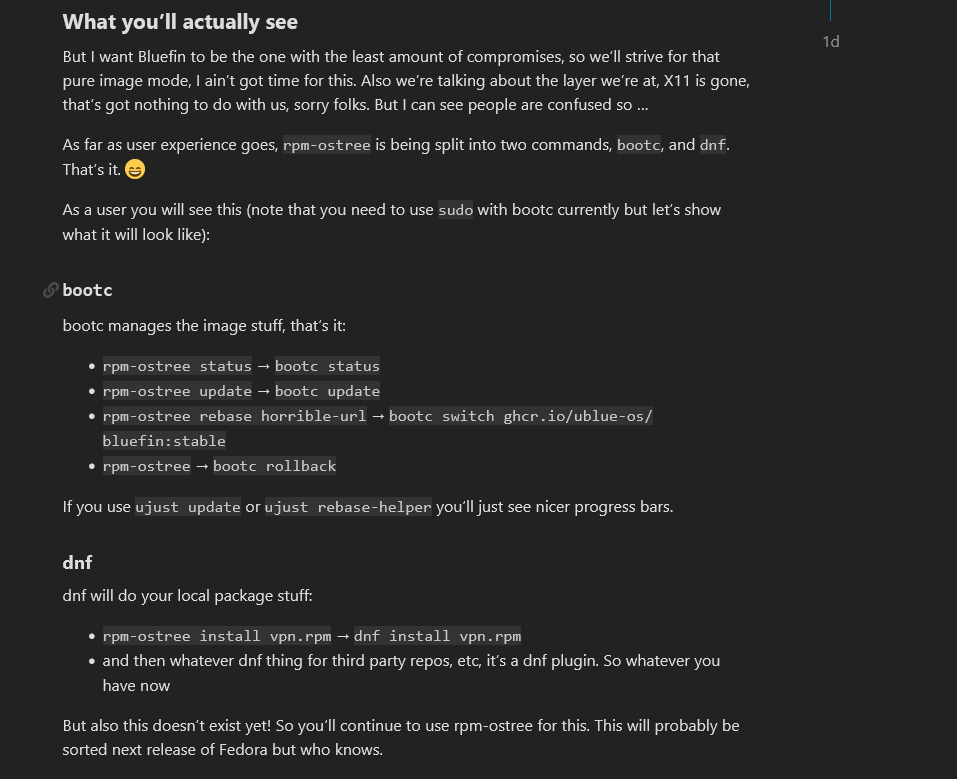Click the "What you'll actually see" heading
957x779 pixels.
[x=180, y=21]
